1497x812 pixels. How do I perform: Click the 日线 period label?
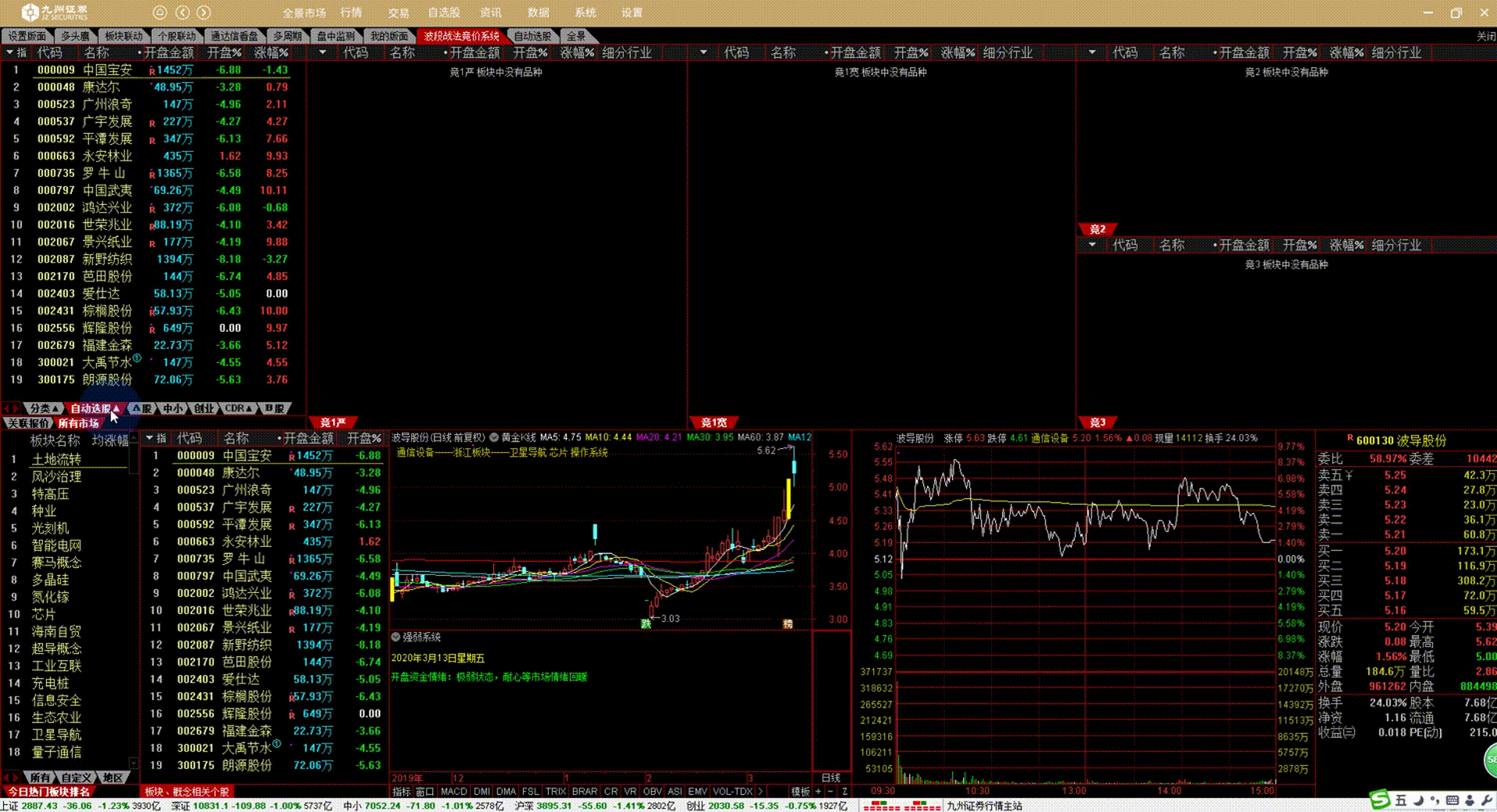coord(831,778)
